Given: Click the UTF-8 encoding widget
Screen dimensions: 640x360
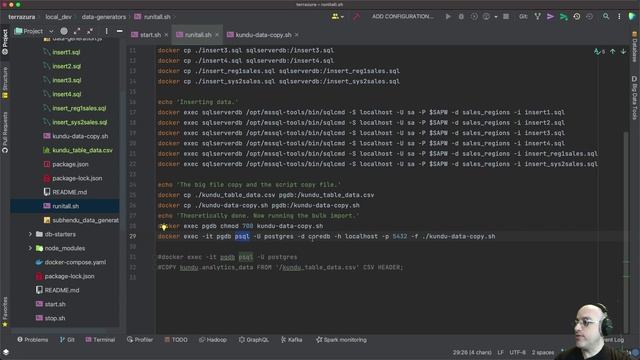Looking at the screenshot, I should point(518,352).
